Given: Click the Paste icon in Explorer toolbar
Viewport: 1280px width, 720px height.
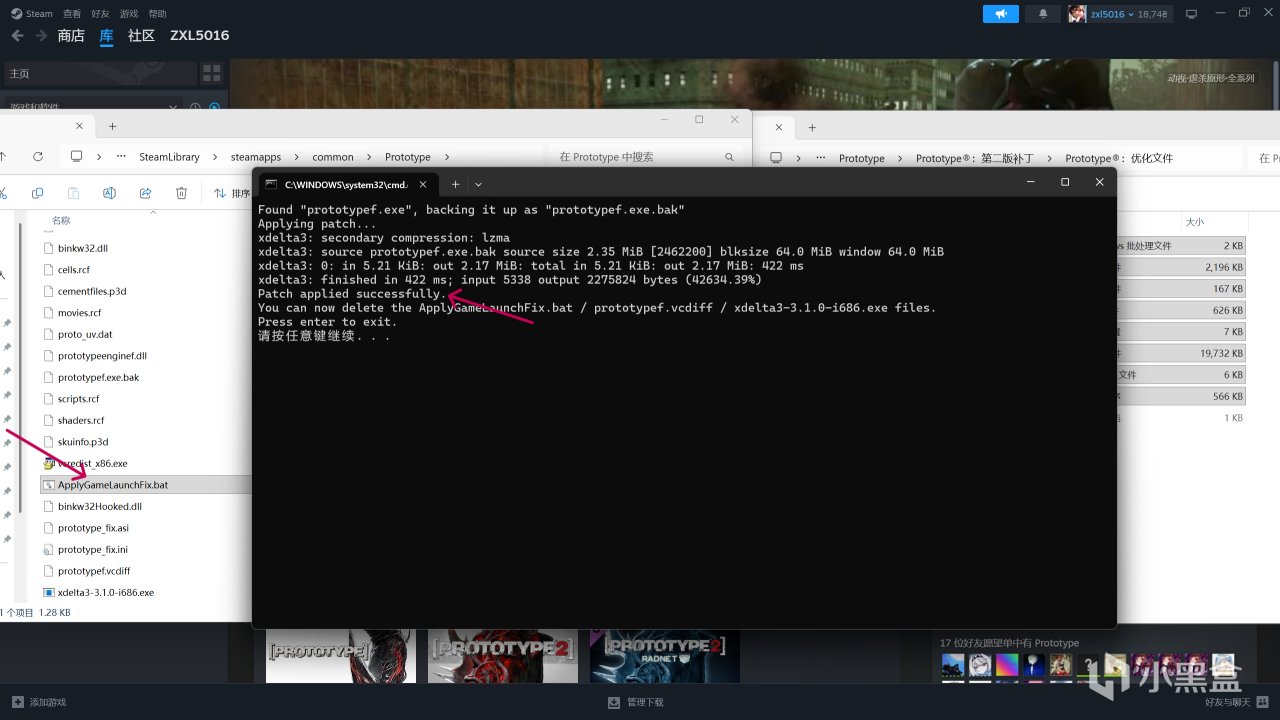Looking at the screenshot, I should [x=73, y=193].
